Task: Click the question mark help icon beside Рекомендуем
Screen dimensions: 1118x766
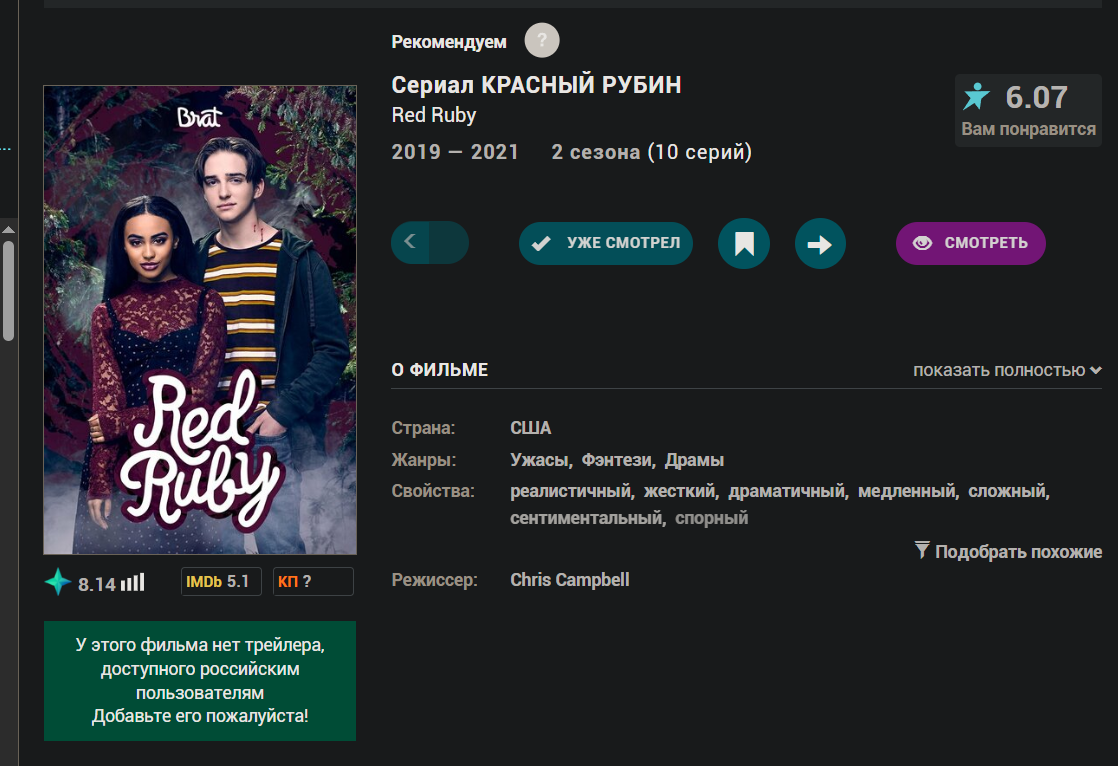Action: click(542, 40)
